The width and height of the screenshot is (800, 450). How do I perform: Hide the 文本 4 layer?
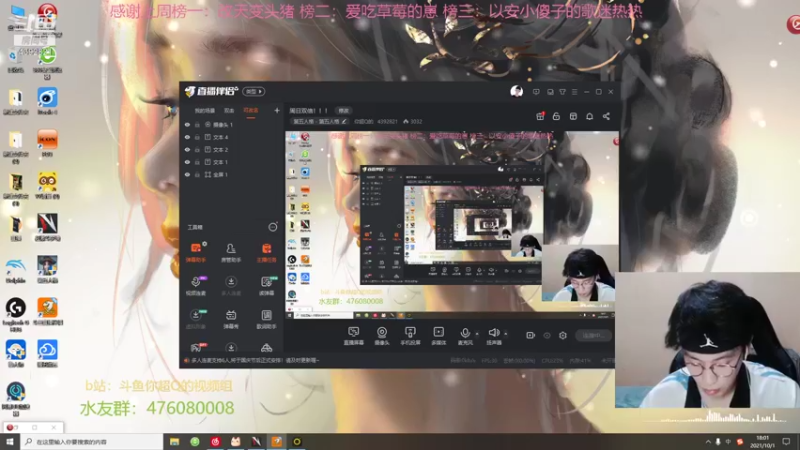pyautogui.click(x=187, y=137)
